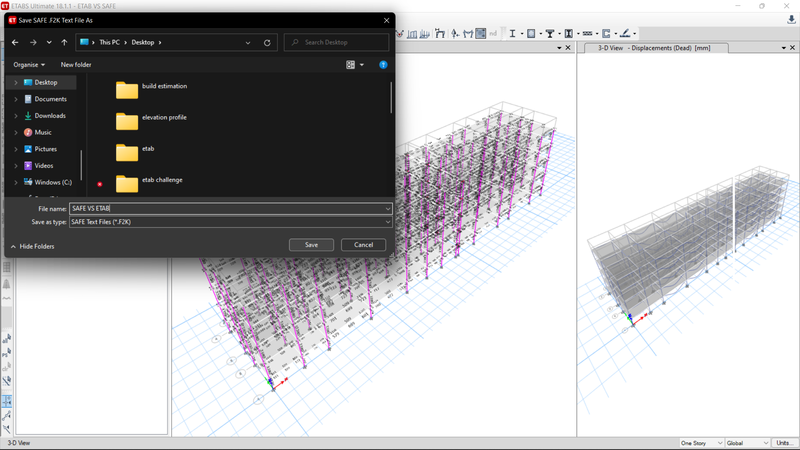Click the 'ps' previous selection icon
This screenshot has width=800, height=450.
[7, 352]
